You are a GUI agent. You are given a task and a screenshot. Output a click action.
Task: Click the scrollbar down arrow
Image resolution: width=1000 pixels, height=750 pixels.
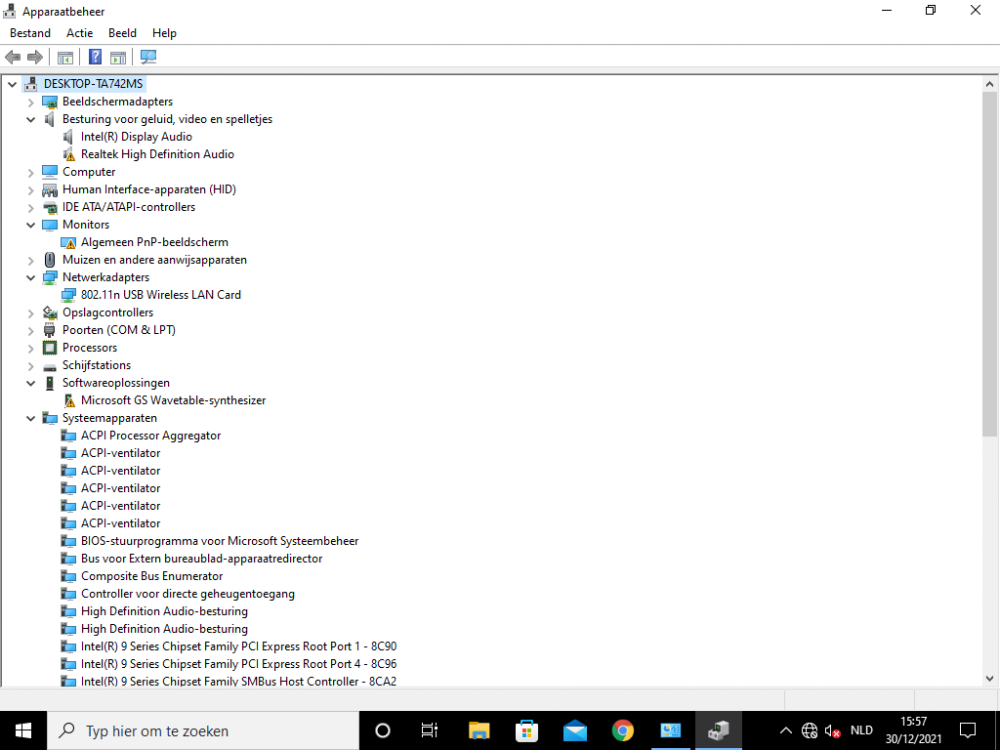(x=989, y=679)
